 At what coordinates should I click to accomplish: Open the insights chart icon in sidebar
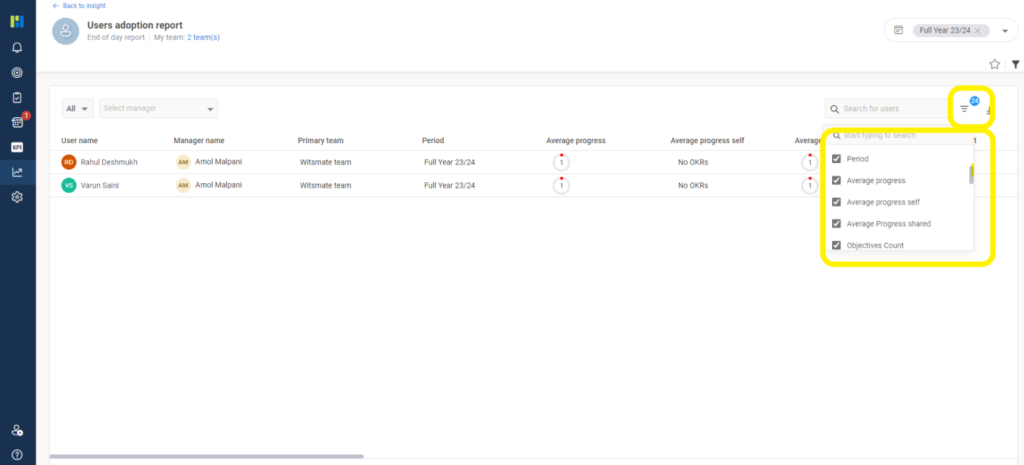(17, 172)
